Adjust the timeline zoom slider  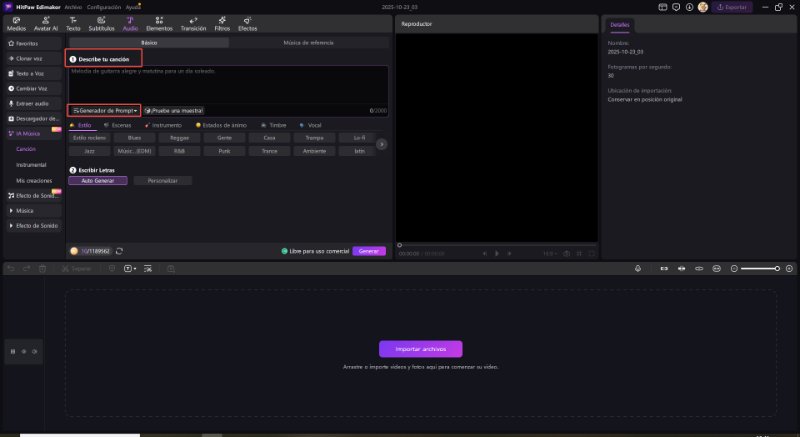point(762,268)
